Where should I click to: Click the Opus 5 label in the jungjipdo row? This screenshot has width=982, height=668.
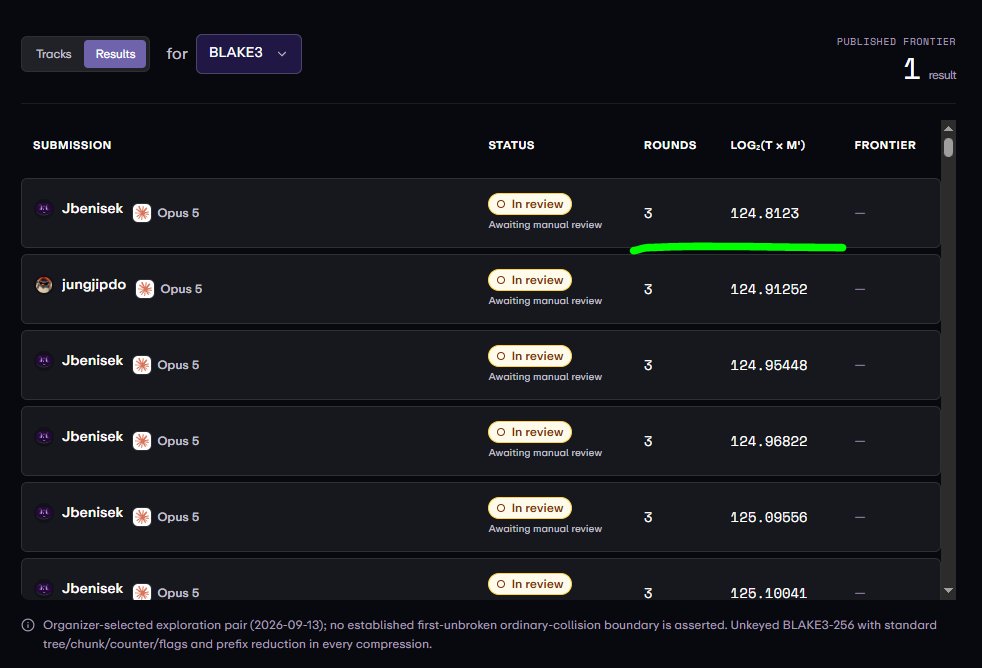point(181,289)
